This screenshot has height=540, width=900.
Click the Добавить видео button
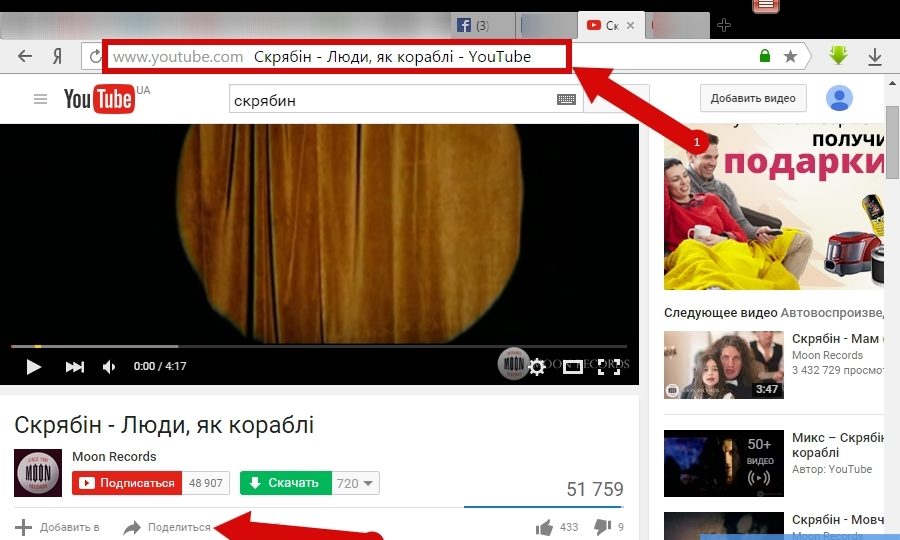tap(753, 98)
